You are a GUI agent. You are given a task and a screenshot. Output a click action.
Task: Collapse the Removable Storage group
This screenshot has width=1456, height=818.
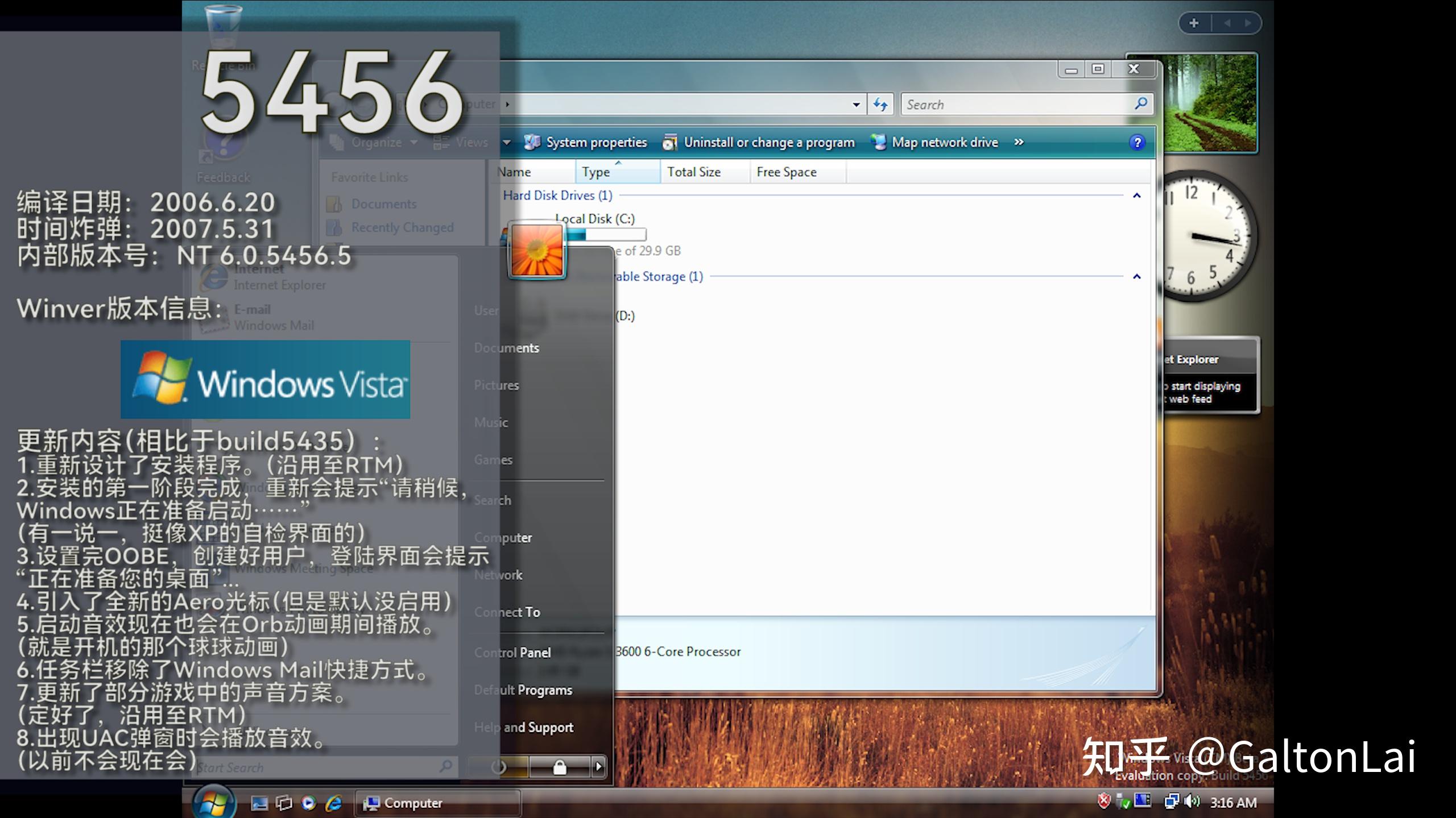click(x=1136, y=276)
